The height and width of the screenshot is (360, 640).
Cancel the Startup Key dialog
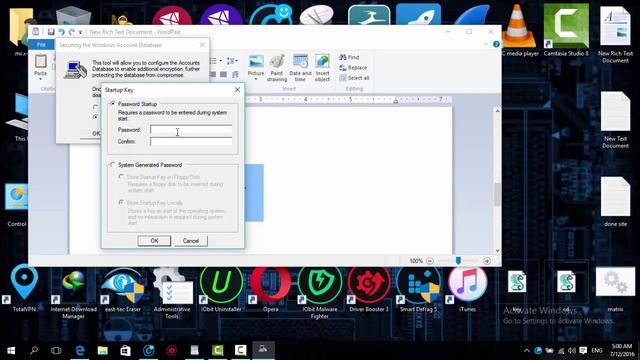(x=191, y=241)
